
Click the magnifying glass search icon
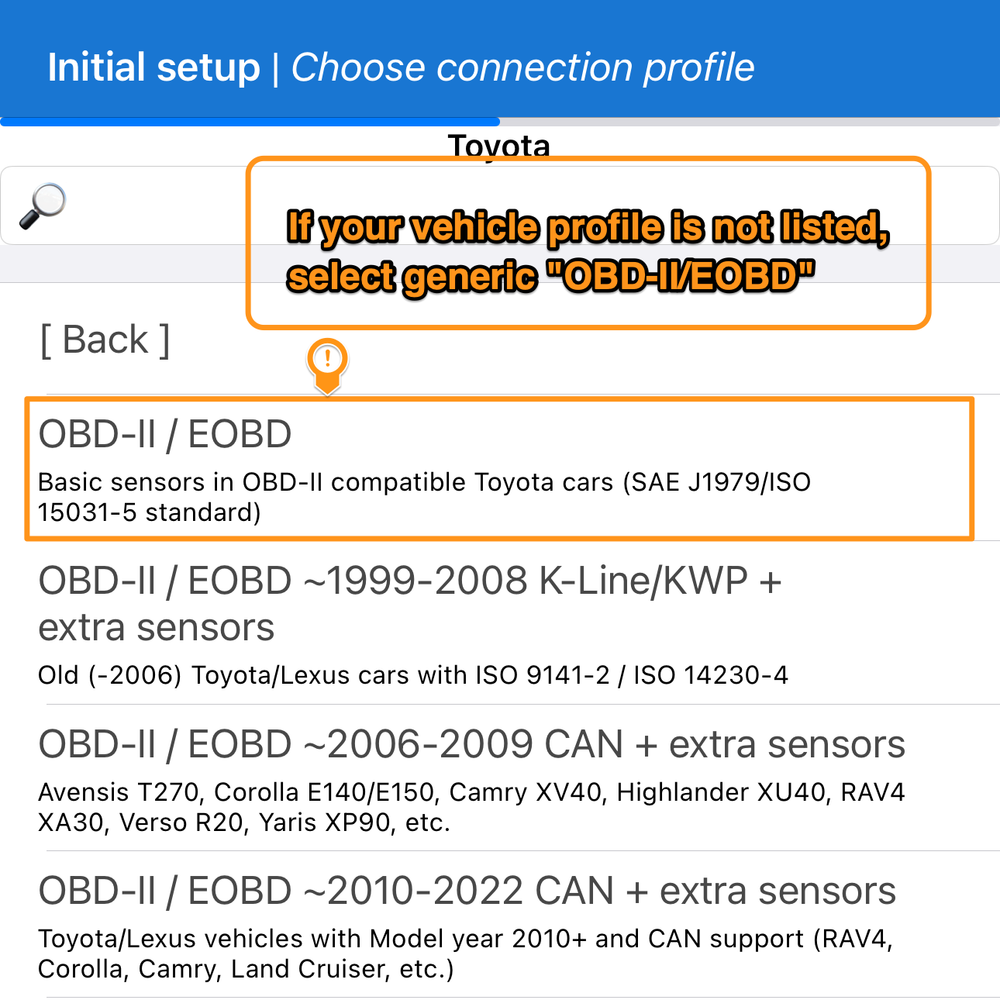click(x=42, y=204)
